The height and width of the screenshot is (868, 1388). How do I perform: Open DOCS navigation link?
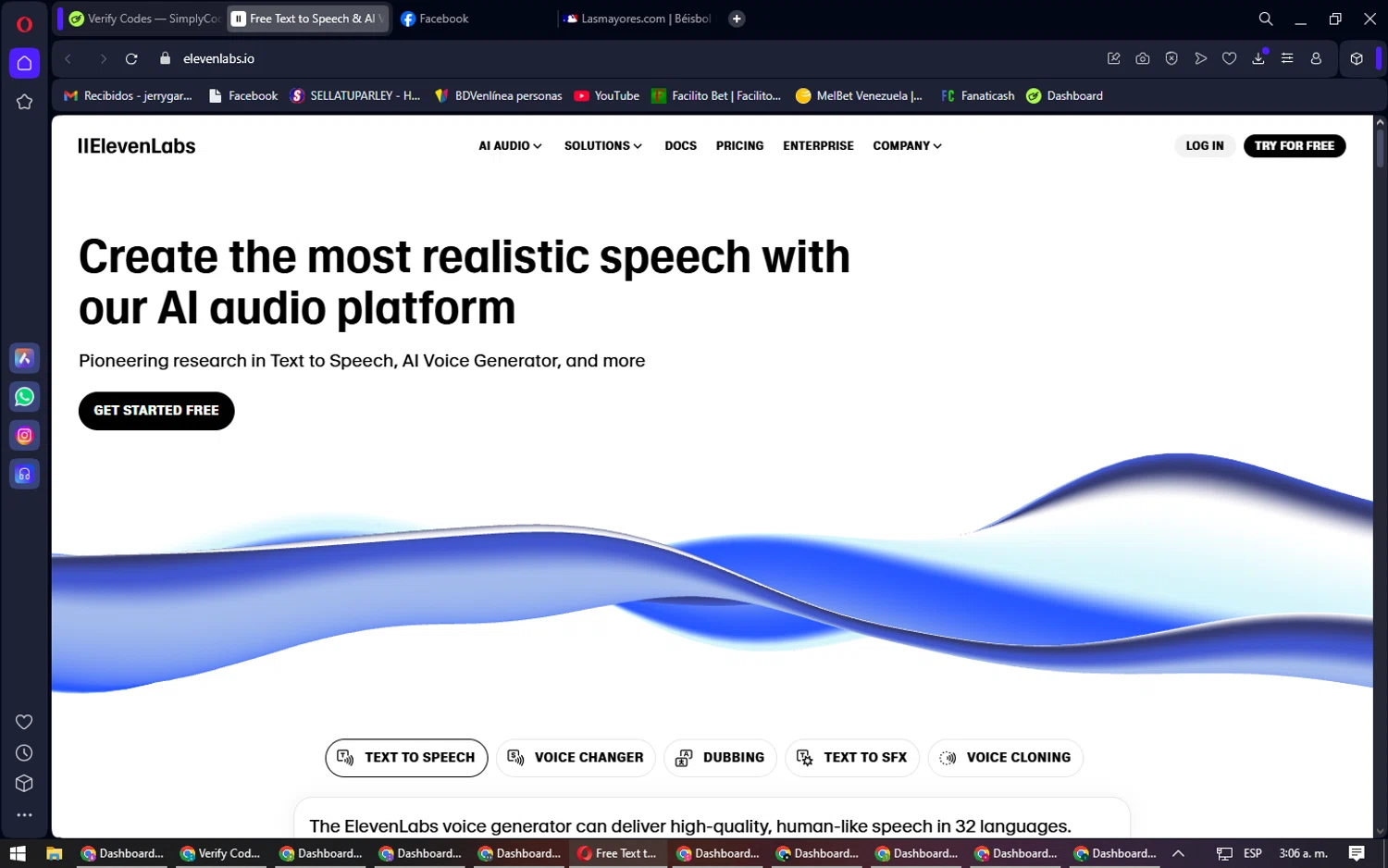pyautogui.click(x=680, y=146)
